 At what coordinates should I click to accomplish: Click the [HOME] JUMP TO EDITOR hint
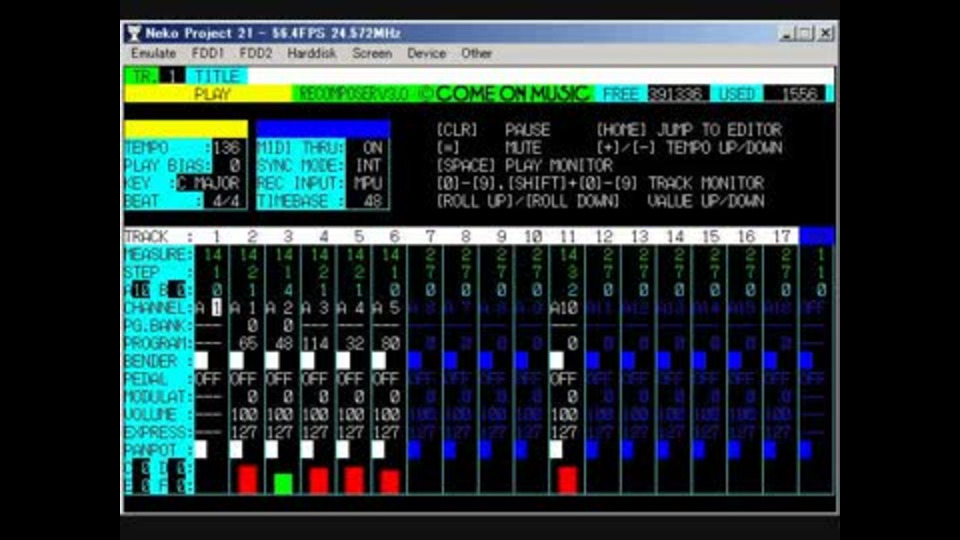(x=689, y=130)
